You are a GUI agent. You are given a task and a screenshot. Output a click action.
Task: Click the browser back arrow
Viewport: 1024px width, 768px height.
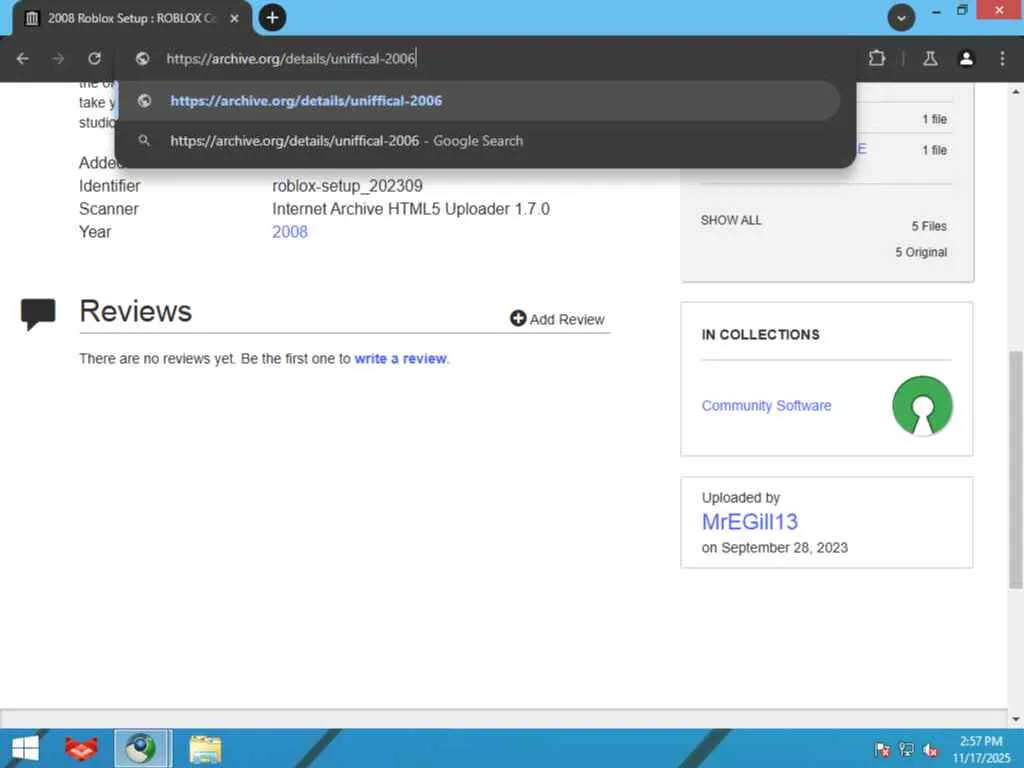point(22,59)
